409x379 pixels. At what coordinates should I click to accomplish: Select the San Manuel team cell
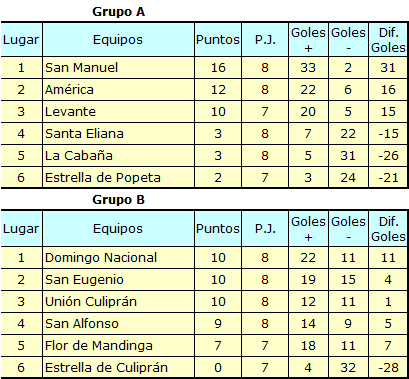pos(118,68)
